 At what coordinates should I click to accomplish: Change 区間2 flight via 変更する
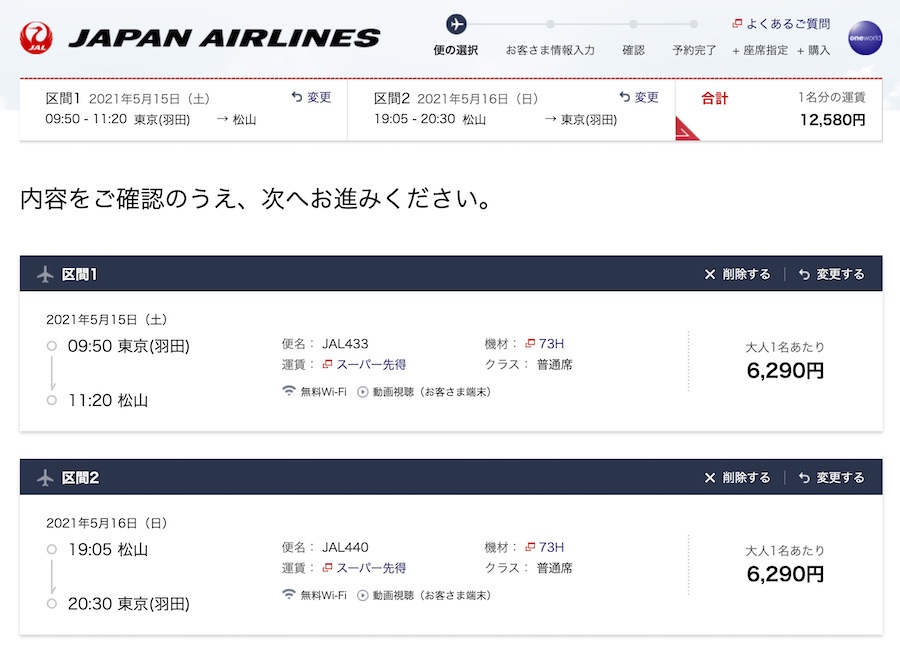click(x=832, y=477)
